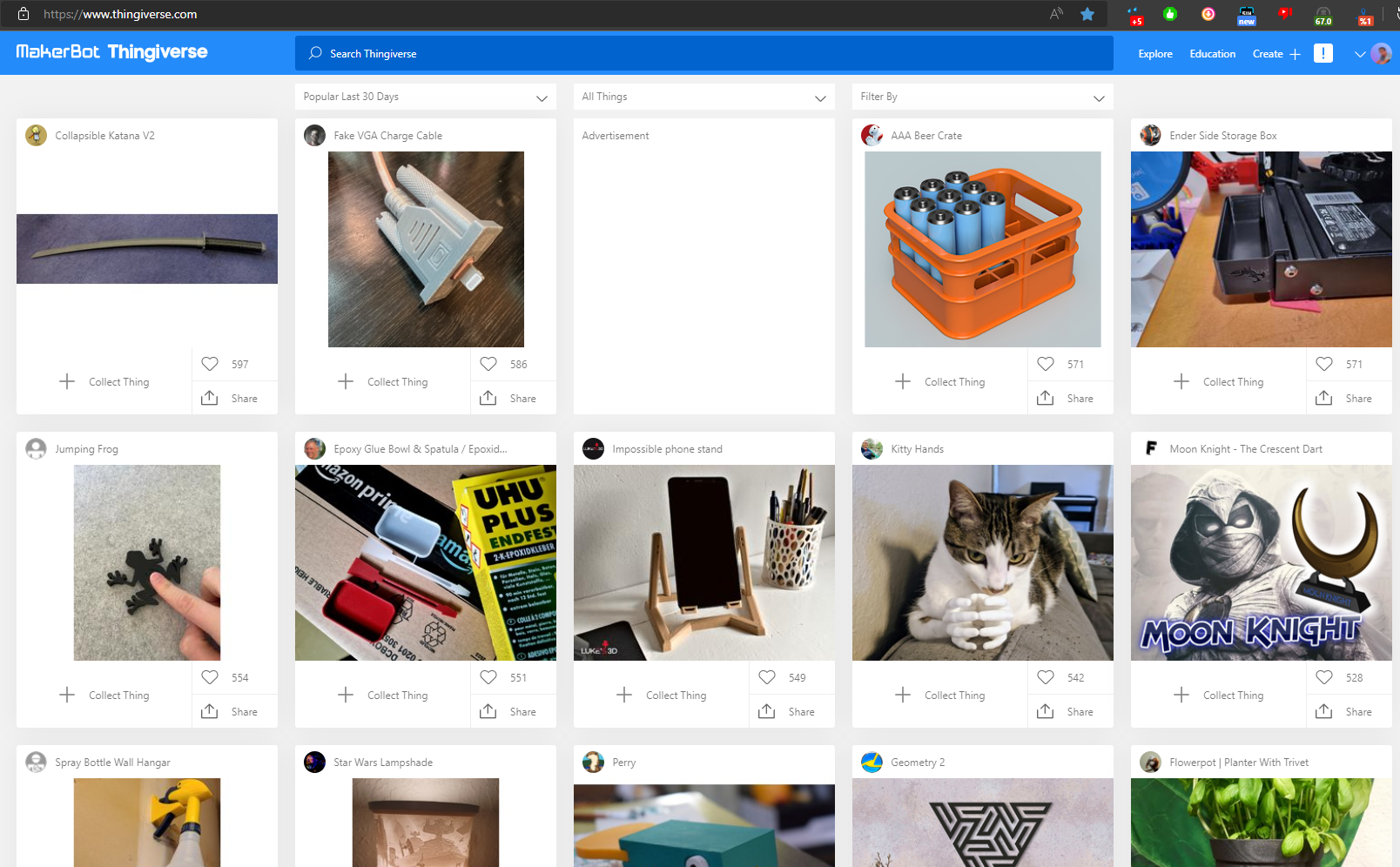Viewport: 1400px width, 867px height.
Task: Open the Star Wars Lampshade author avatar
Action: [x=314, y=762]
